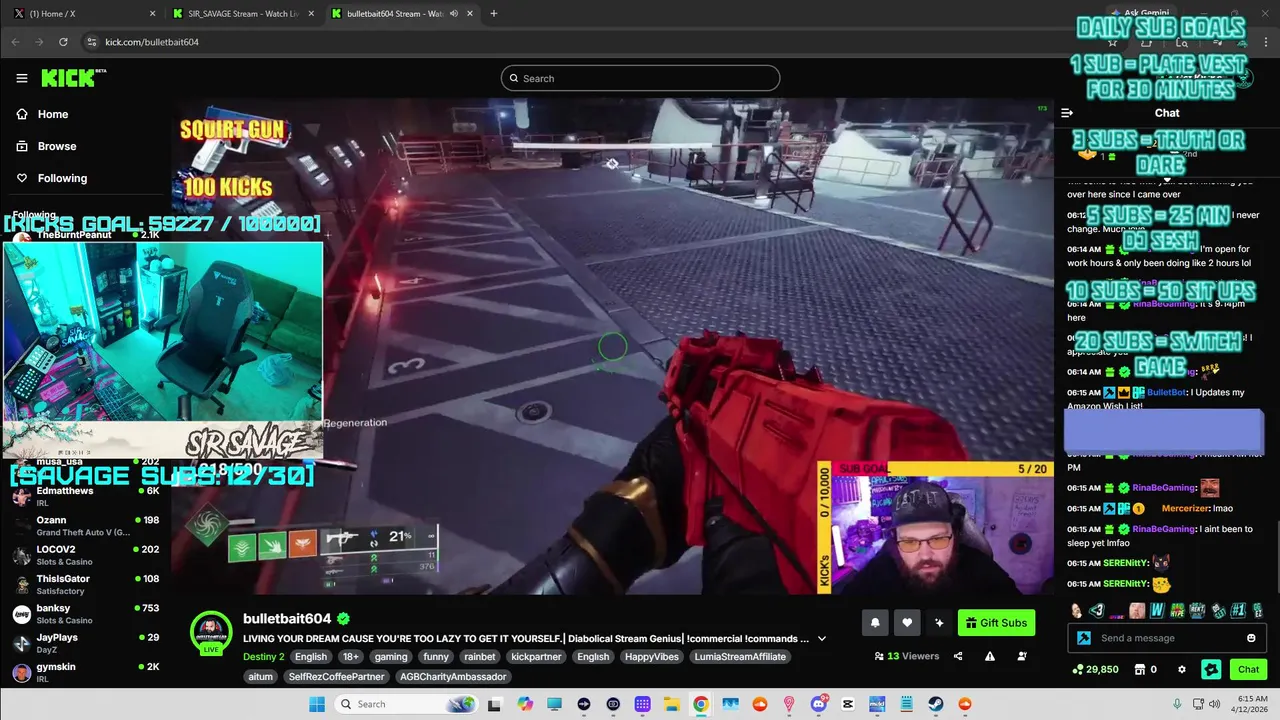Click the share icon below Gift Subs
This screenshot has width=1280, height=720.
[x=958, y=657]
